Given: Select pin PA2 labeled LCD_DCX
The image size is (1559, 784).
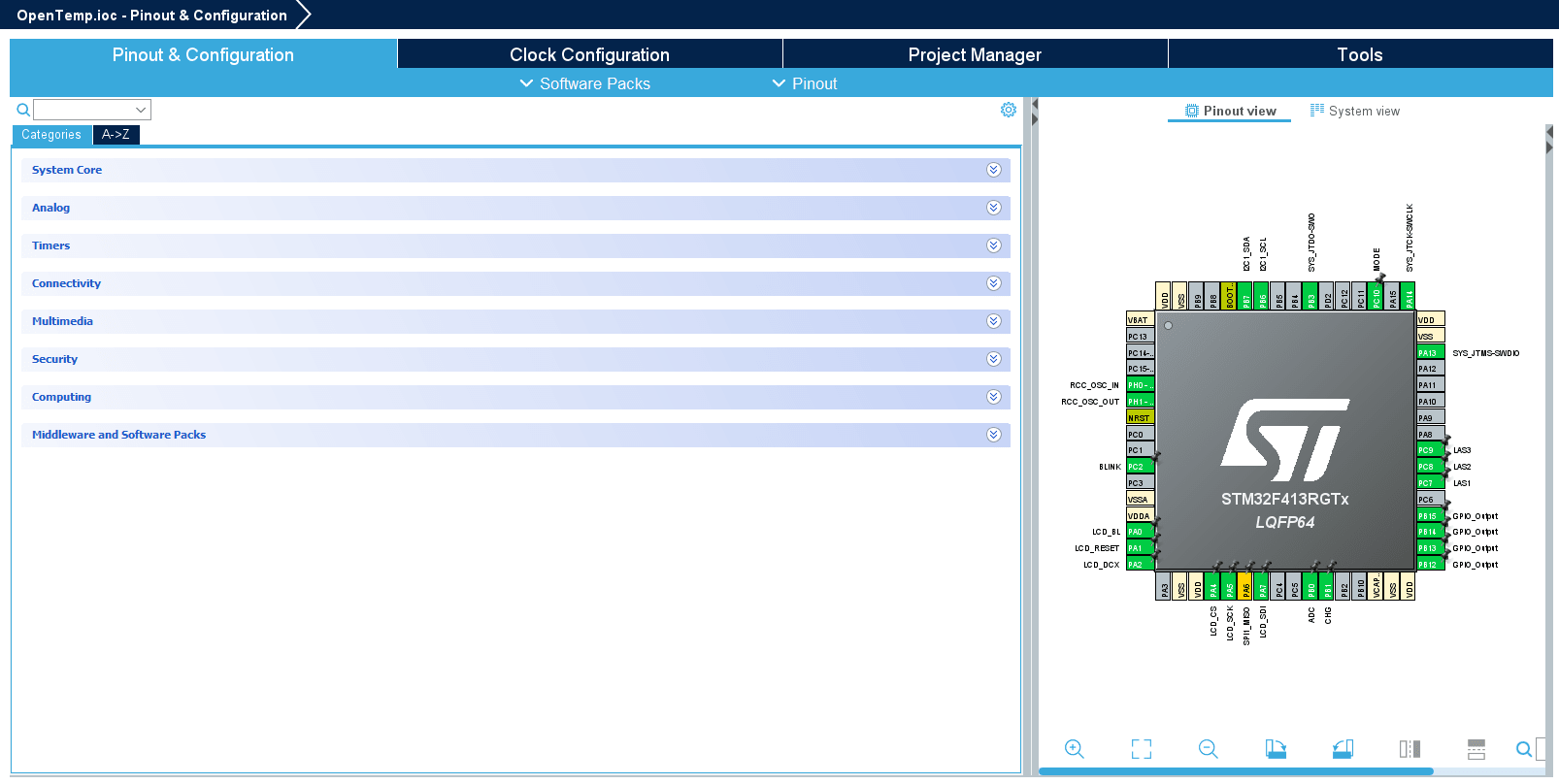Looking at the screenshot, I should point(1141,565).
